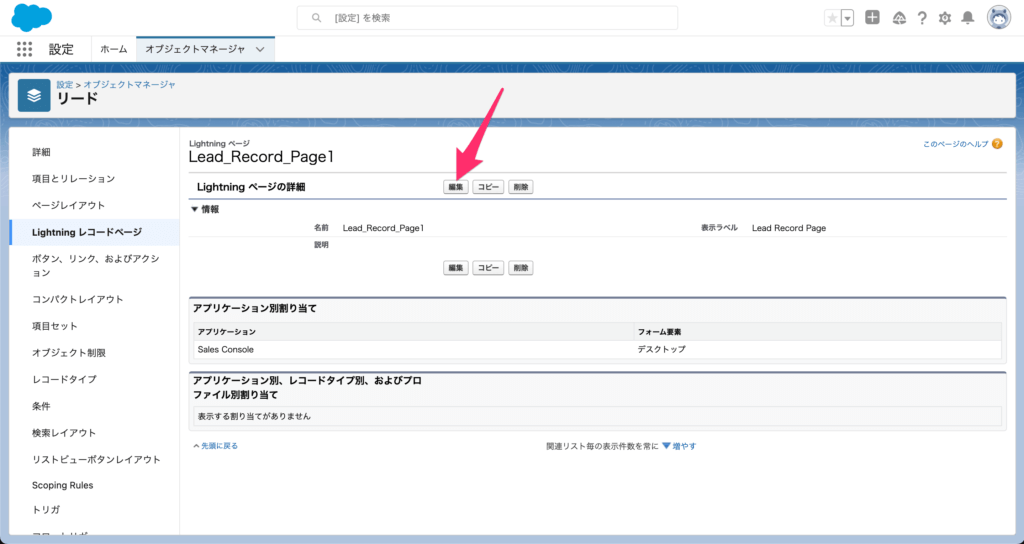Click the name value Lead_Record_Page1
Image resolution: width=1024 pixels, height=544 pixels.
pyautogui.click(x=383, y=228)
